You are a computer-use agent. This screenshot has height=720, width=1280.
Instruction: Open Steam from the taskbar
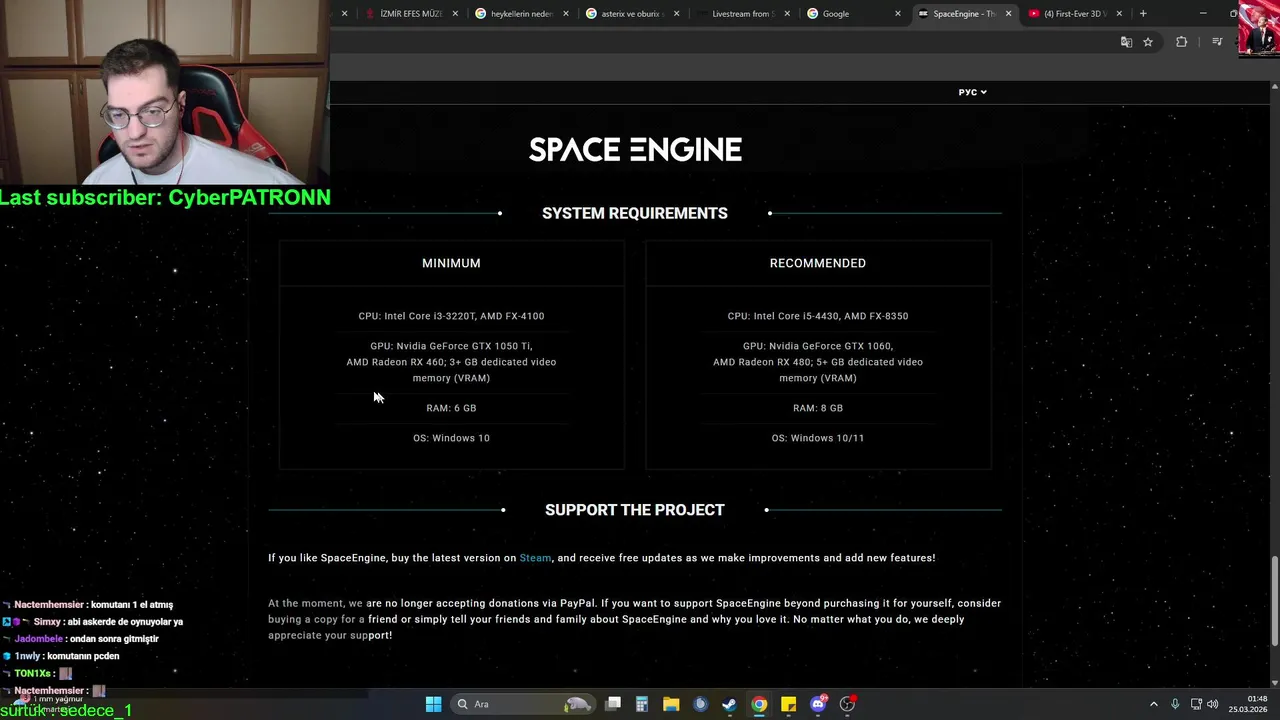pyautogui.click(x=730, y=704)
